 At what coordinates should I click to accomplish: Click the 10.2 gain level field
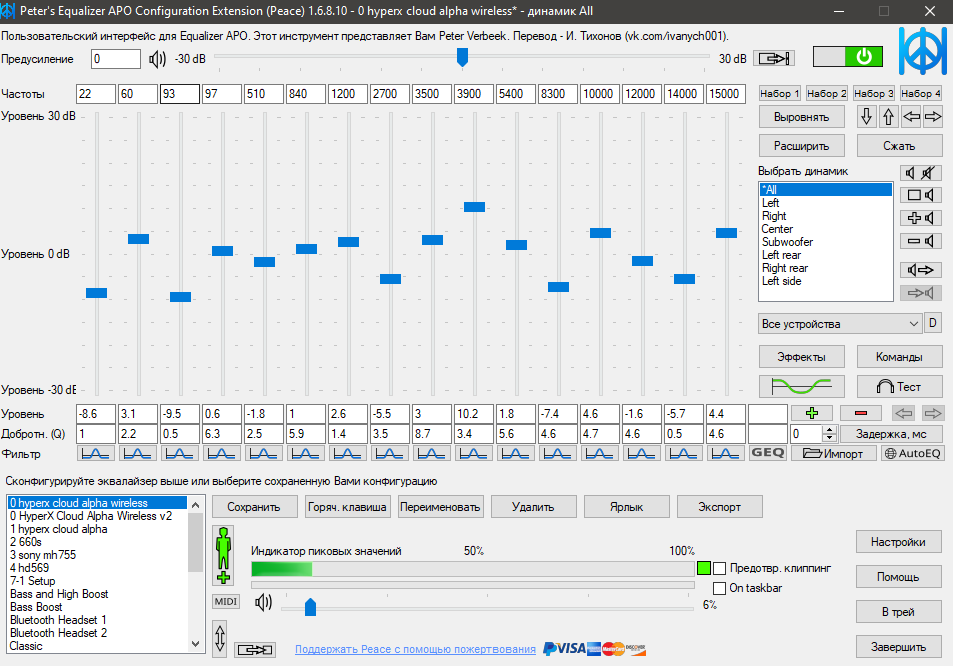473,414
